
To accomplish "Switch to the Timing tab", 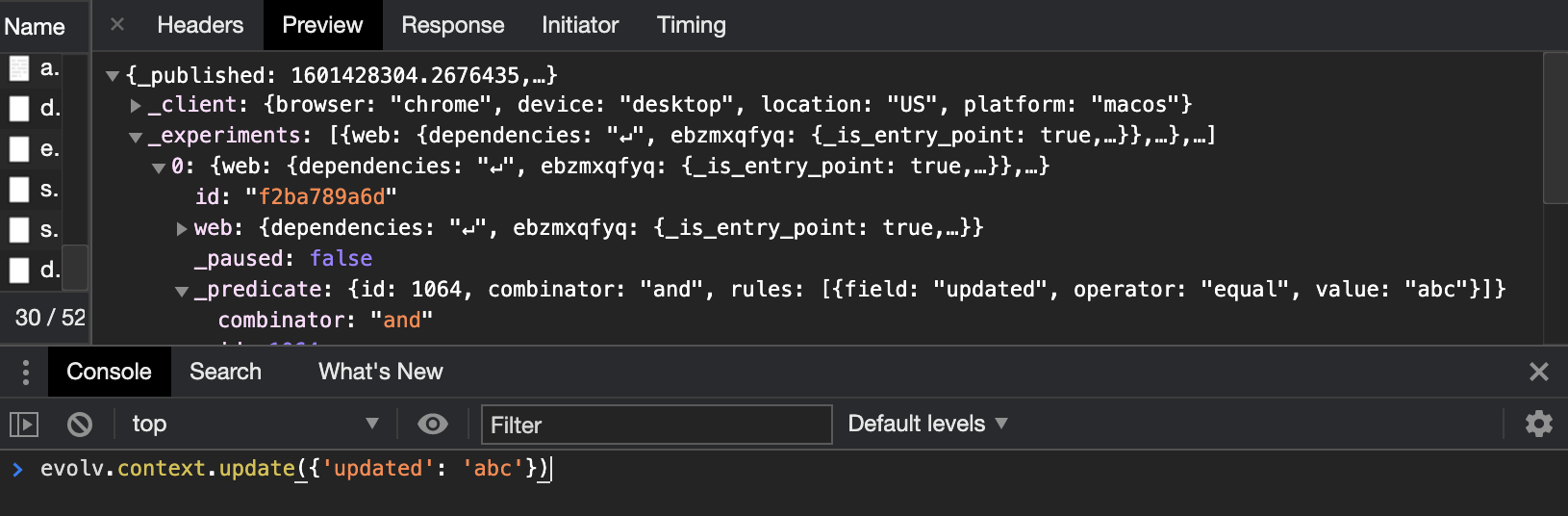I will 691,25.
